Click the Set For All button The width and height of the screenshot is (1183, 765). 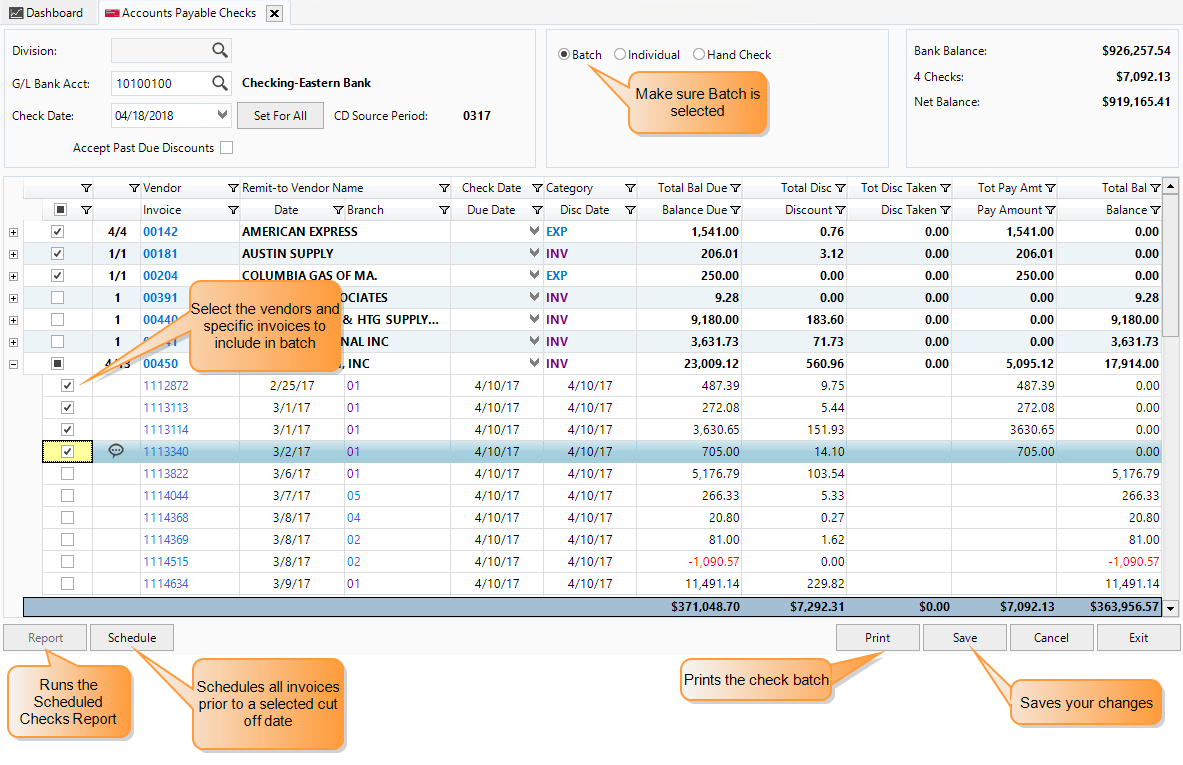(x=280, y=116)
